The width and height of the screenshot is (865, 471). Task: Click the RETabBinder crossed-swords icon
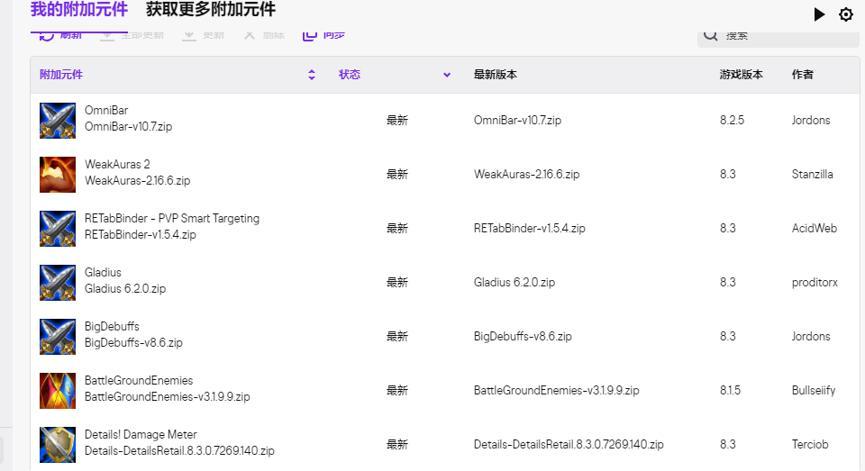pyautogui.click(x=57, y=228)
